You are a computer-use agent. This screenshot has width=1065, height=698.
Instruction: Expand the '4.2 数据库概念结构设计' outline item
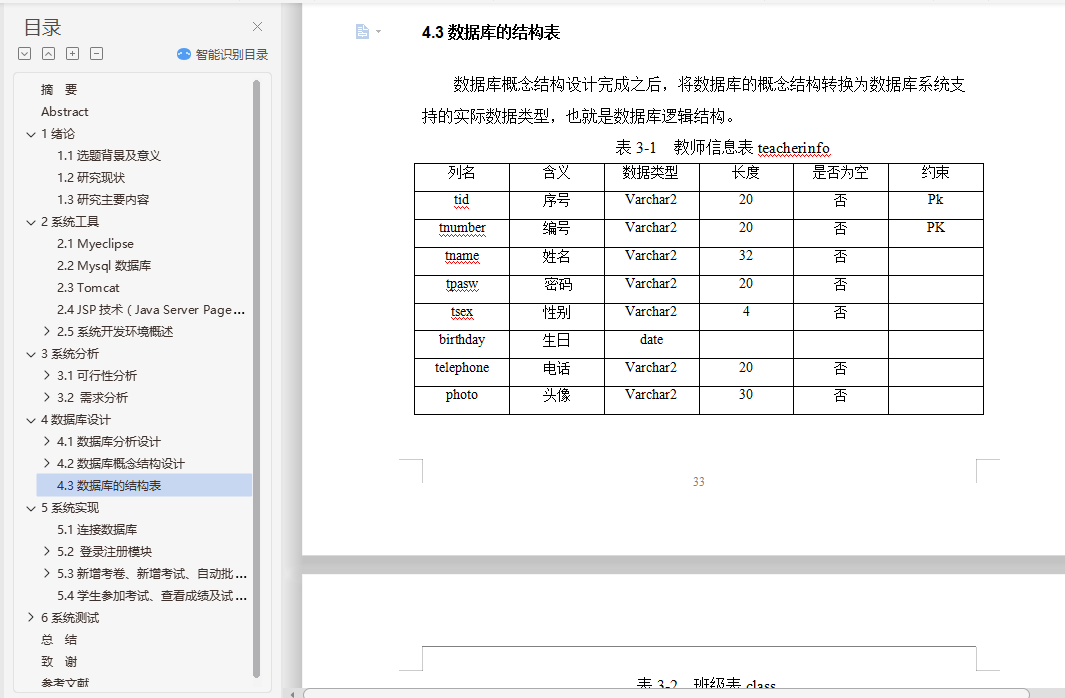click(x=46, y=463)
